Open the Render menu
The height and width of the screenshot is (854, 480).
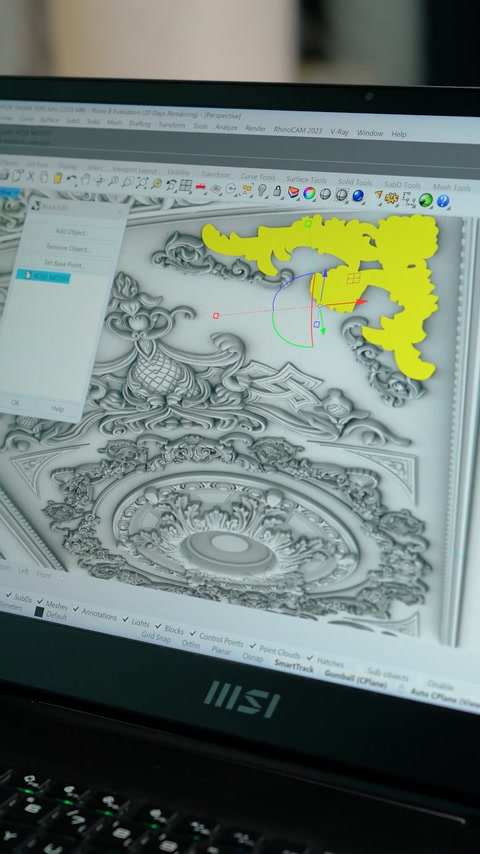click(256, 129)
